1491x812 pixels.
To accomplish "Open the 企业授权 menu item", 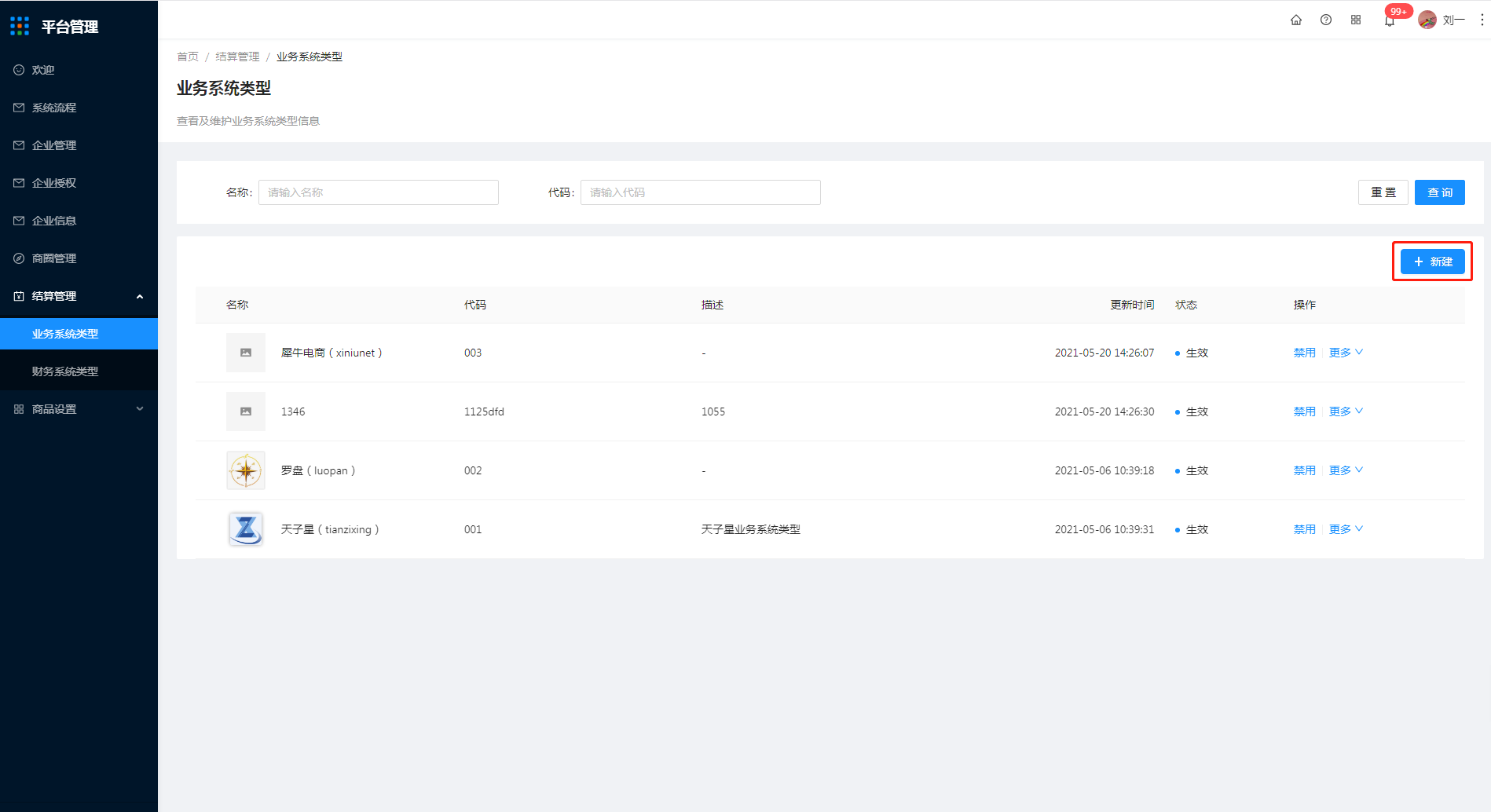I will pyautogui.click(x=79, y=183).
